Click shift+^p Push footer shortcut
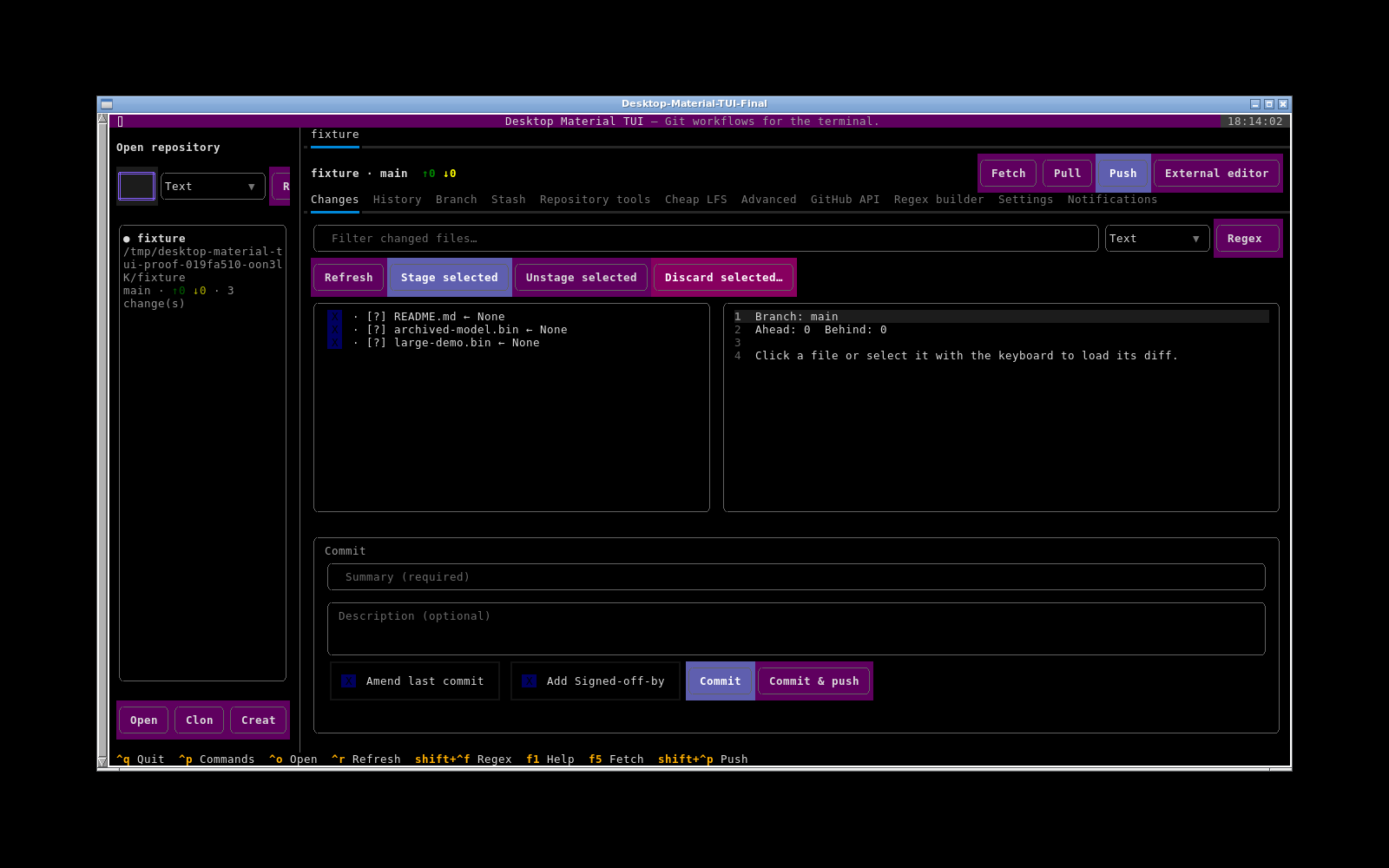1389x868 pixels. 703,759
